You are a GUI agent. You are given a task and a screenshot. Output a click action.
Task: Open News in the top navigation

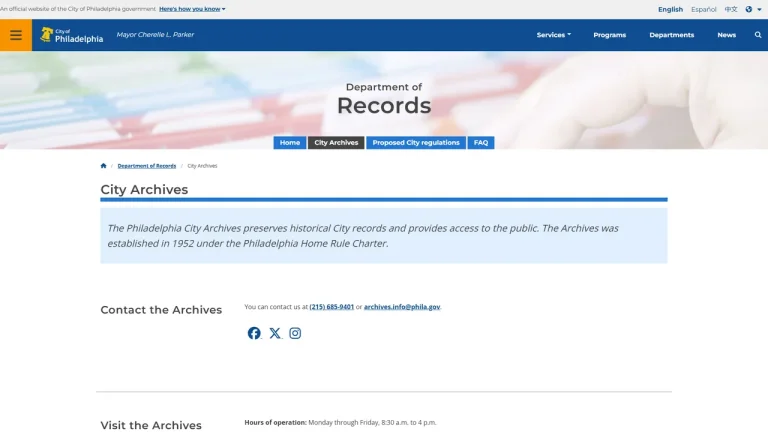click(726, 35)
